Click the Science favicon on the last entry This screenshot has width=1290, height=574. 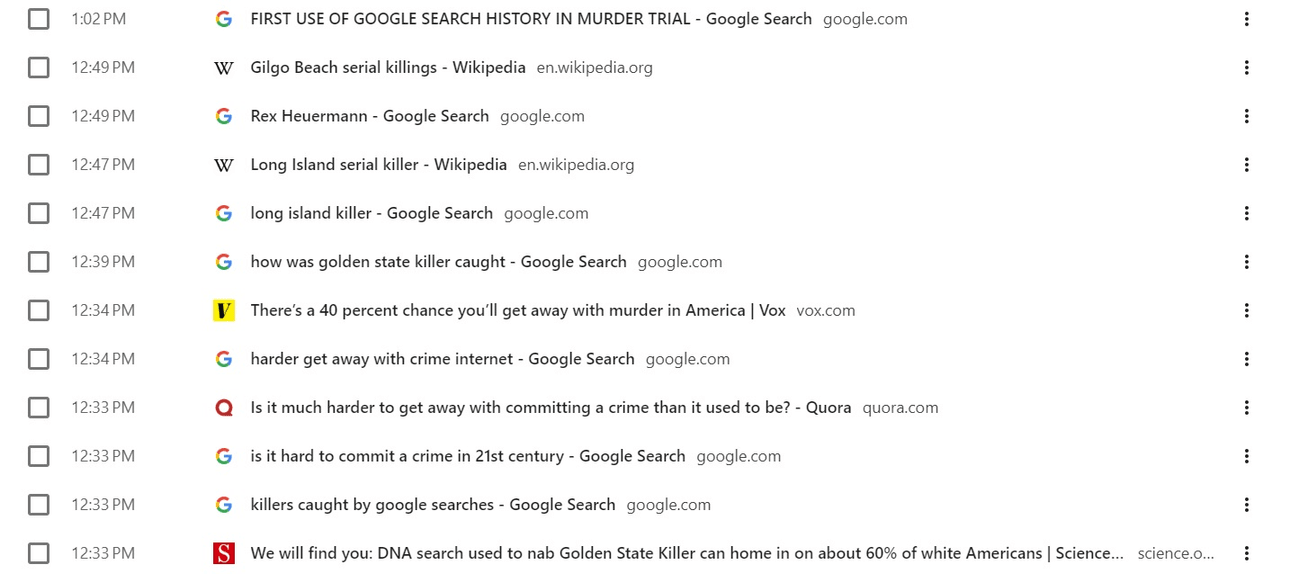(224, 553)
